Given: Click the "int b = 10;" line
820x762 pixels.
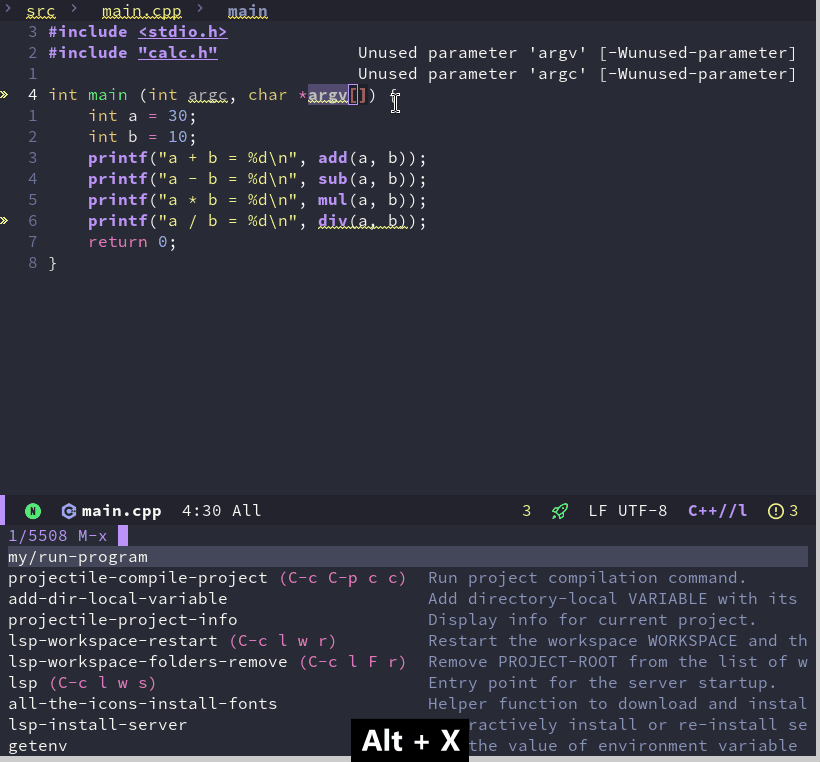Looking at the screenshot, I should (142, 137).
